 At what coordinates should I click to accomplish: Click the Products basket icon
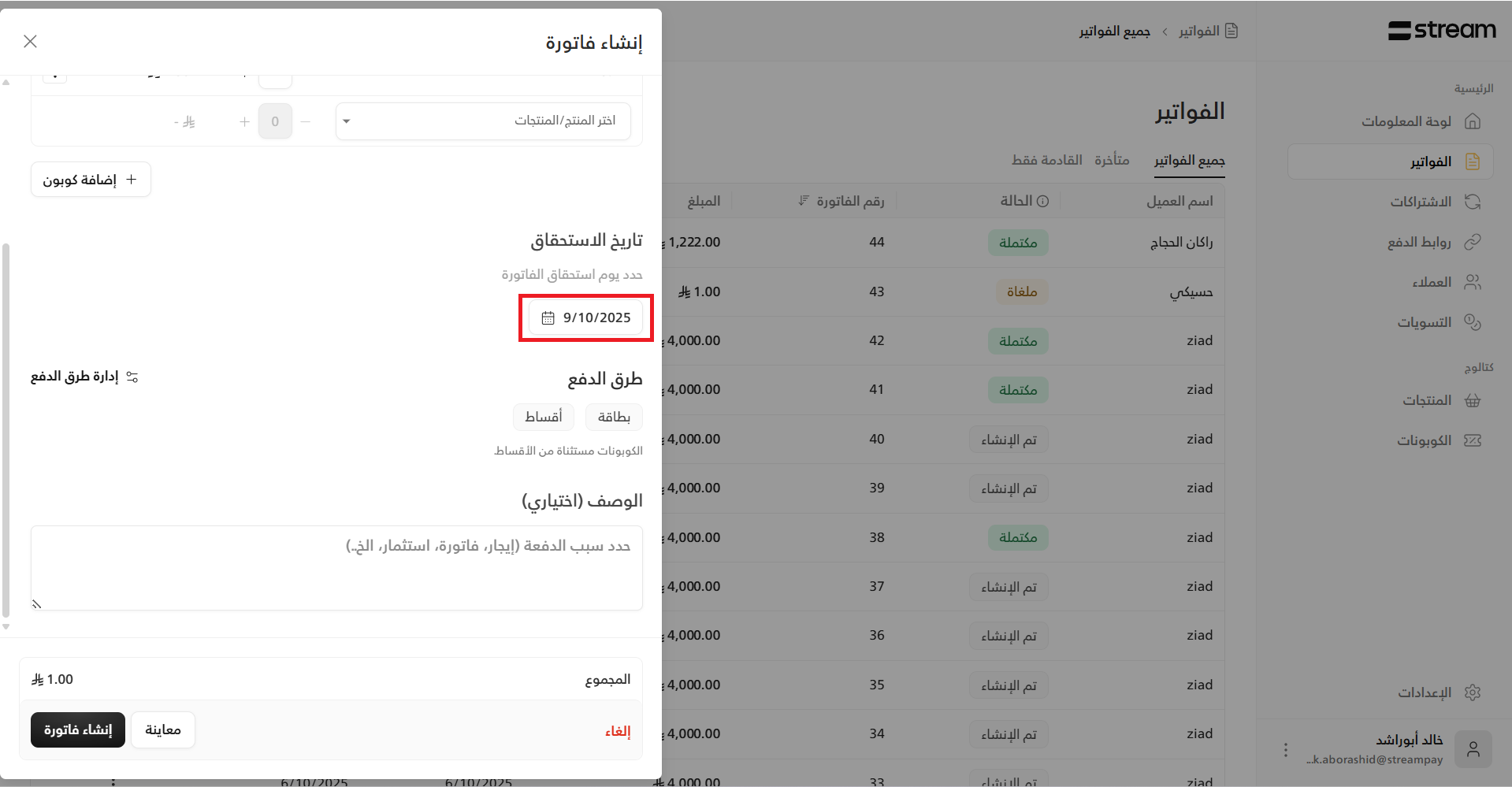point(1472,400)
